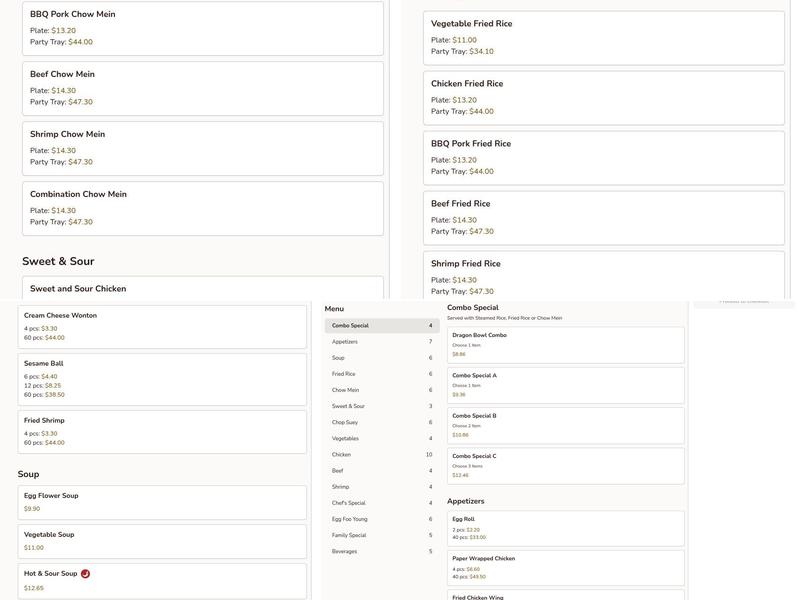Image resolution: width=800 pixels, height=600 pixels.
Task: Open Beverages category in the Menu sidebar
Action: (x=381, y=551)
